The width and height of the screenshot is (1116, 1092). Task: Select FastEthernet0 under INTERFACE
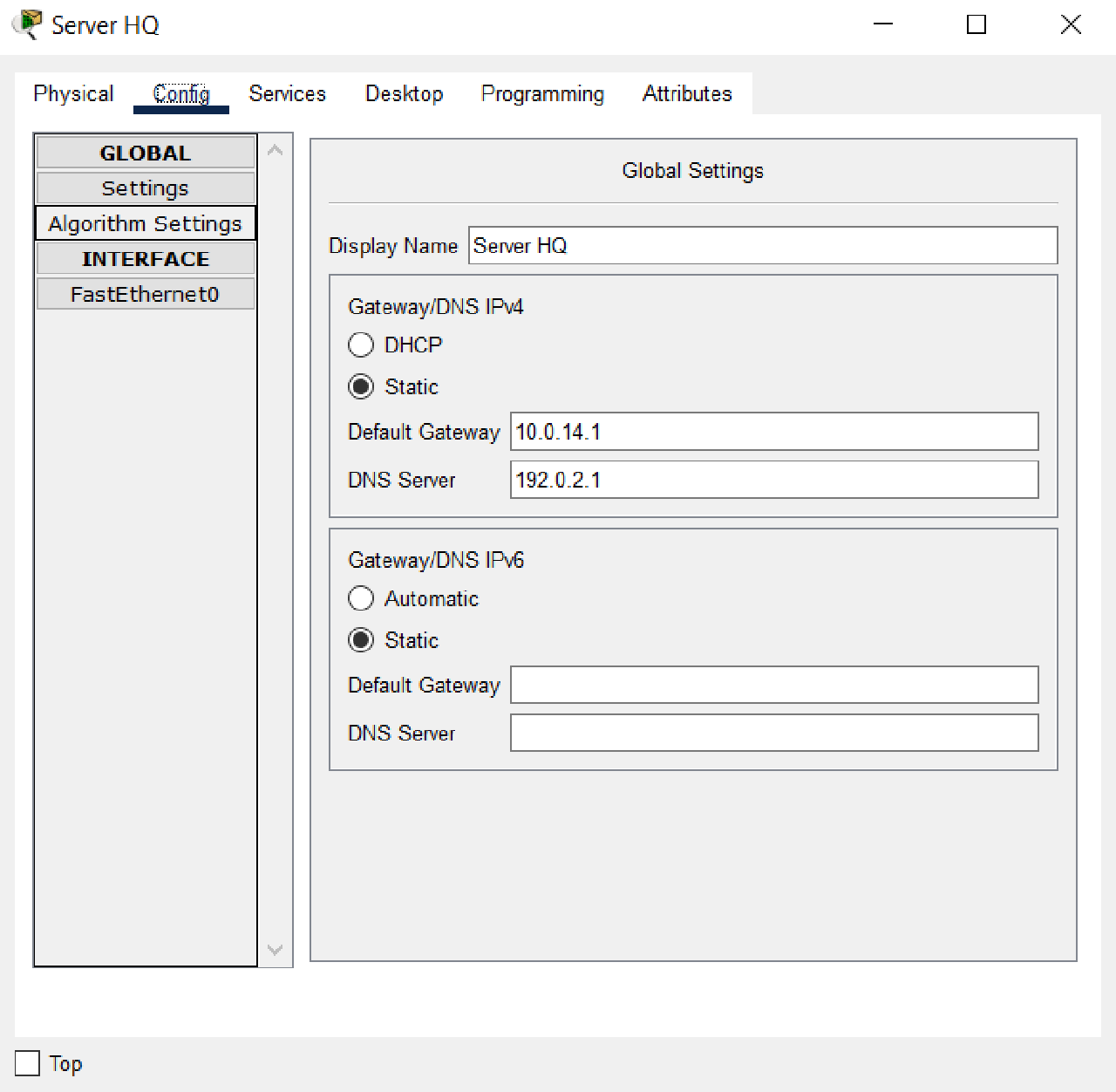tap(145, 294)
